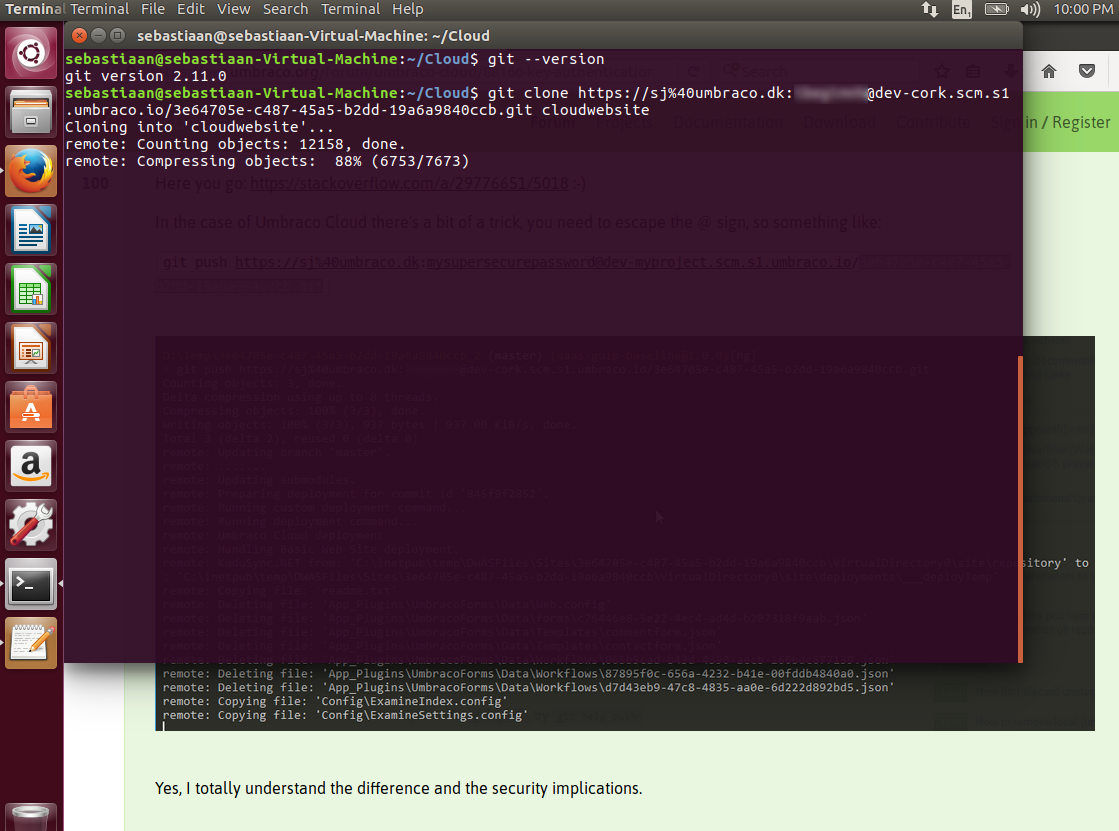Open LibreOffice Impress from the launcher
The width and height of the screenshot is (1119, 831).
[31, 348]
